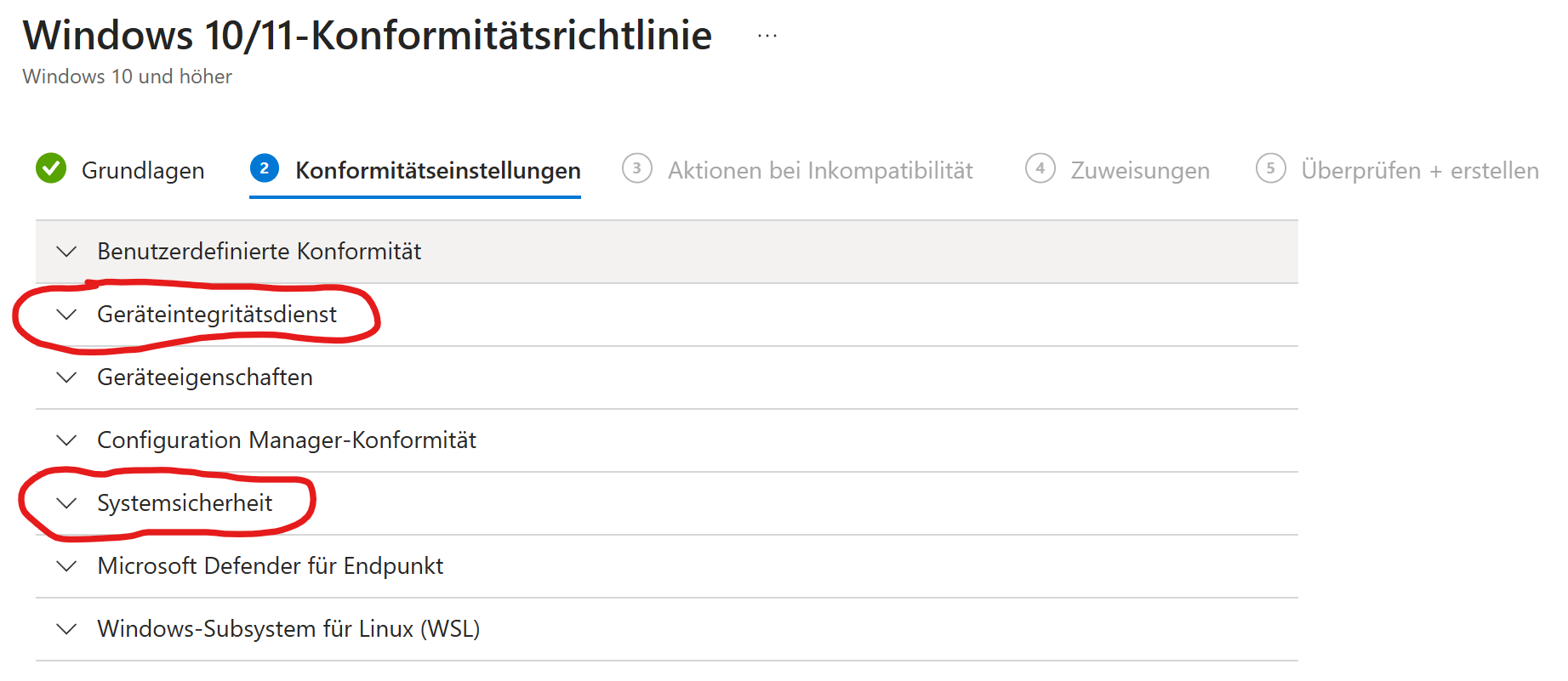Switch to the Grundlagen tab

pos(143,171)
